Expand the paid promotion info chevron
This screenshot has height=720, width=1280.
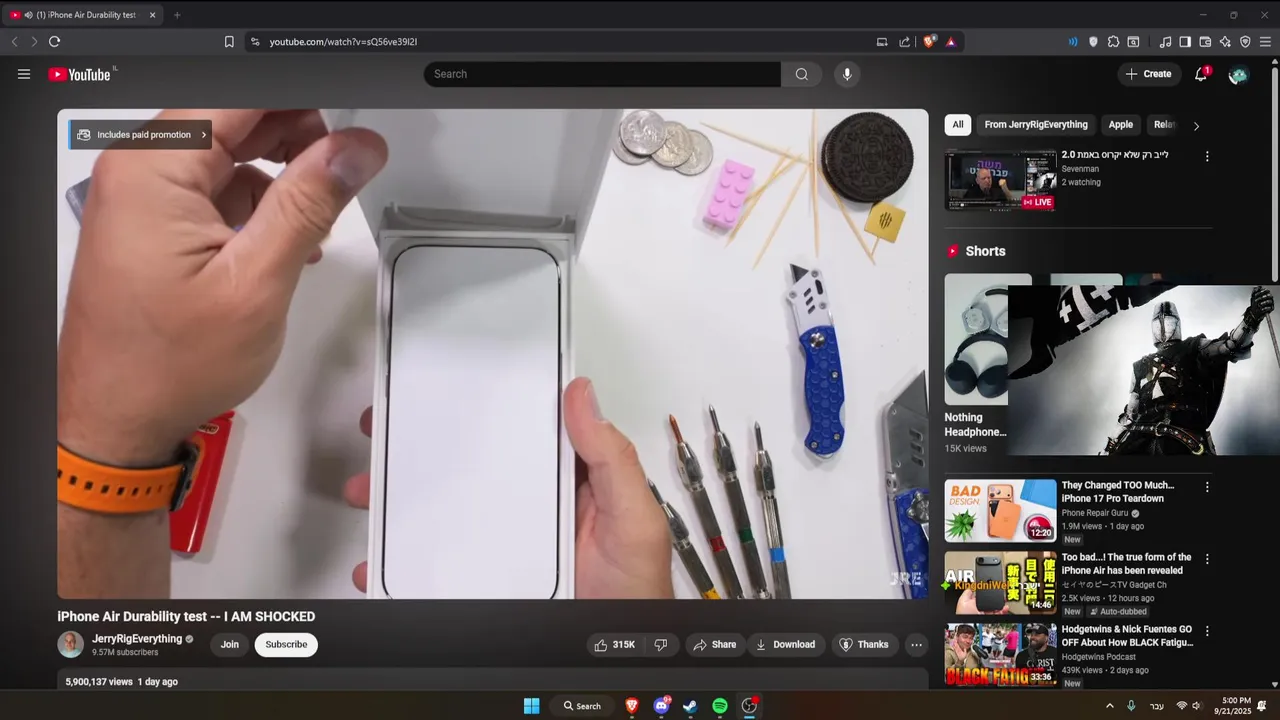[204, 135]
